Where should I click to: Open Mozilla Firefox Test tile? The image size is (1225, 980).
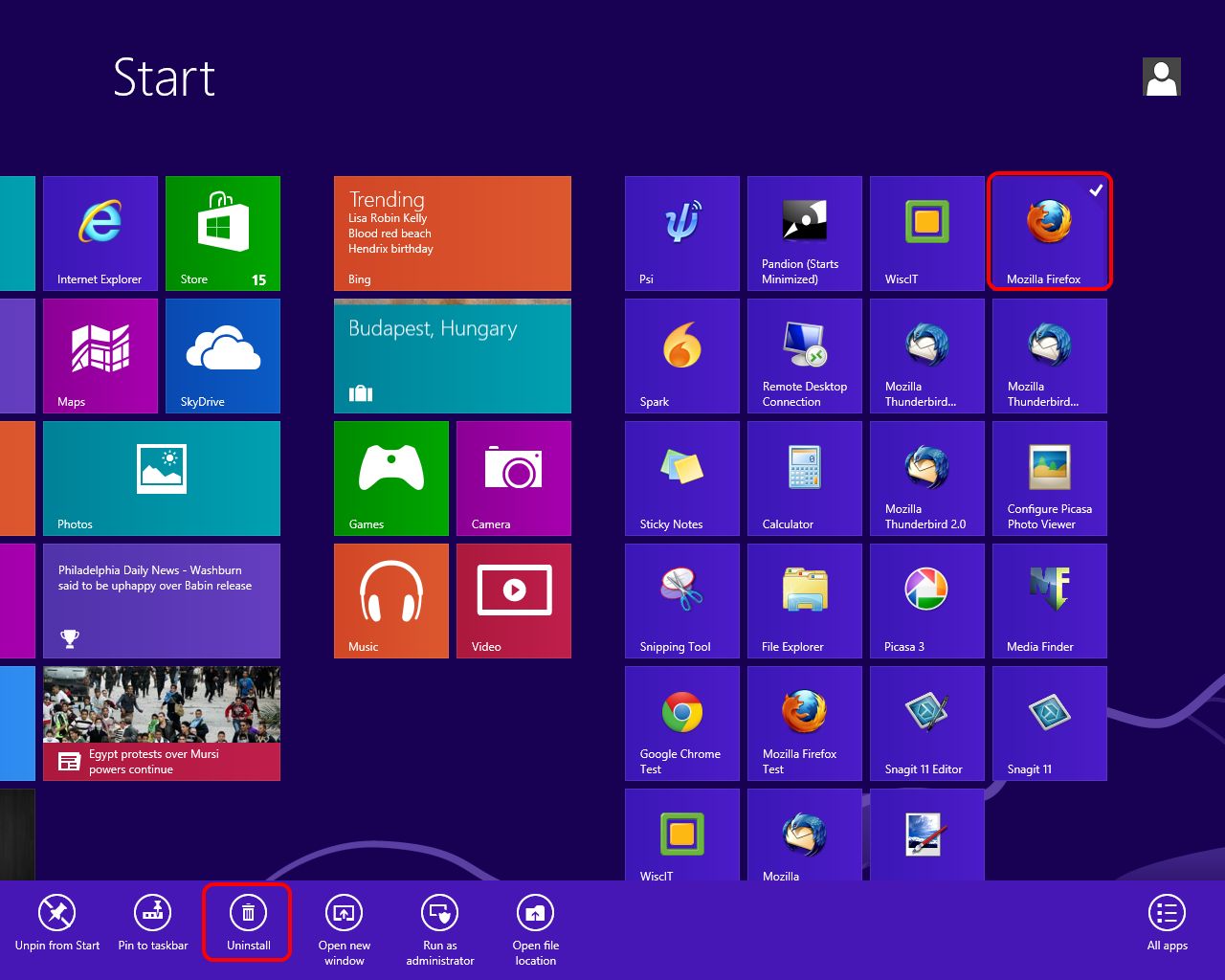coord(805,724)
